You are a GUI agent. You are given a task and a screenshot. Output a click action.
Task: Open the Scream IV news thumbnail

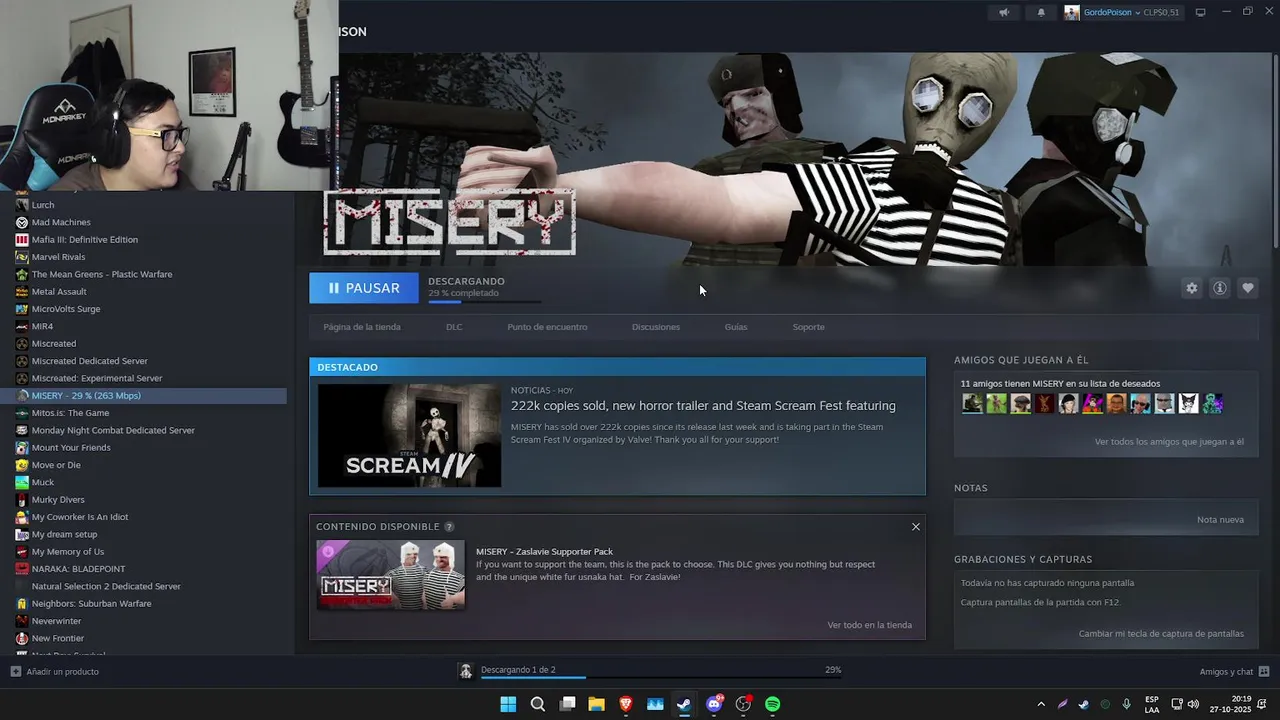pos(409,435)
